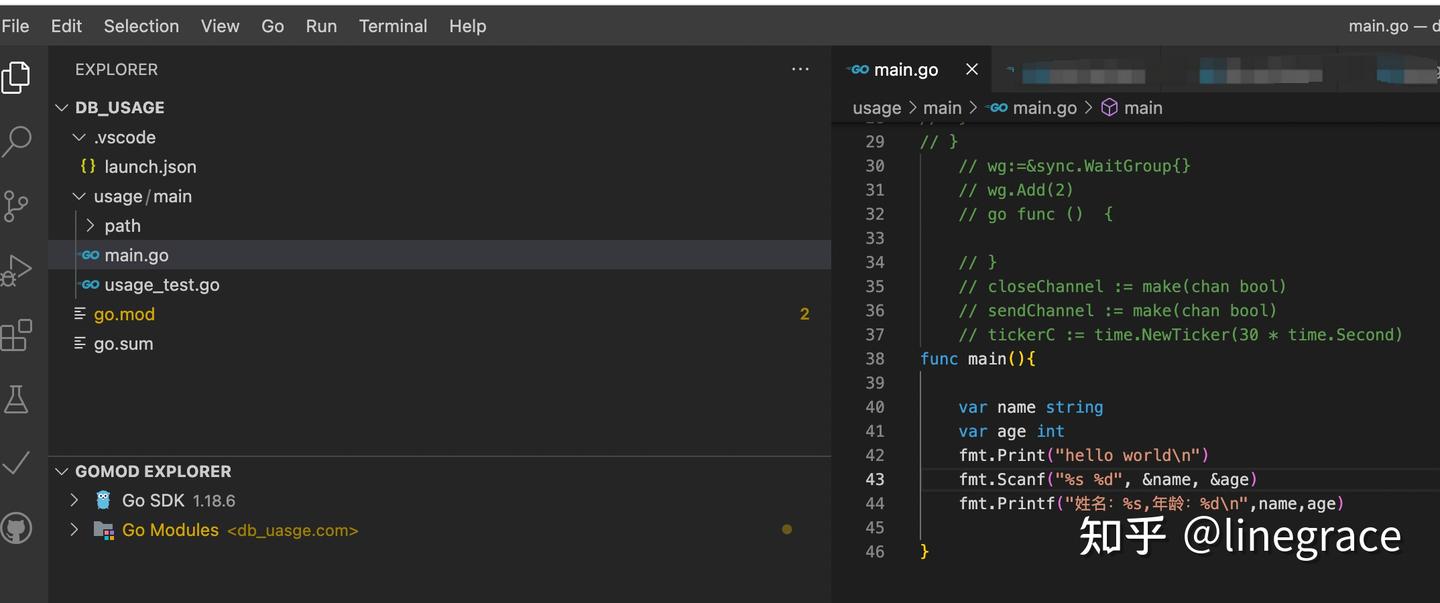The height and width of the screenshot is (603, 1440).
Task: Click the main function breadcrumb
Action: click(x=1143, y=108)
